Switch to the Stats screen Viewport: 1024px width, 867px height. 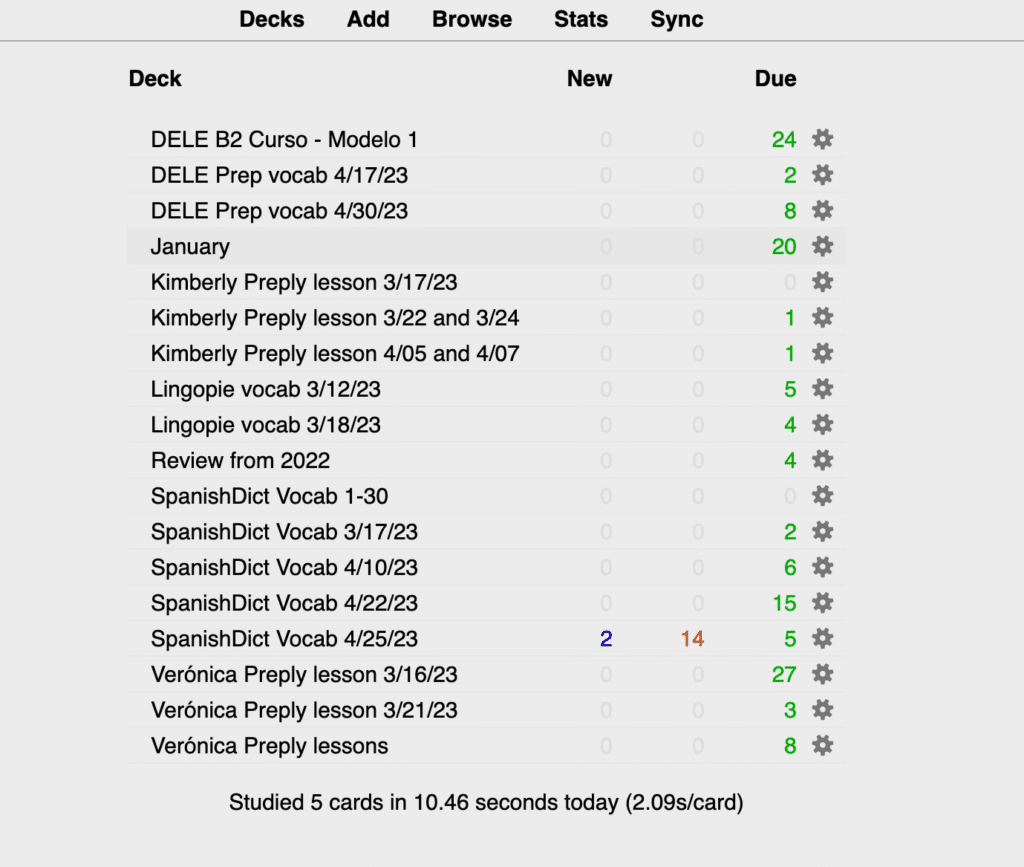[x=581, y=19]
